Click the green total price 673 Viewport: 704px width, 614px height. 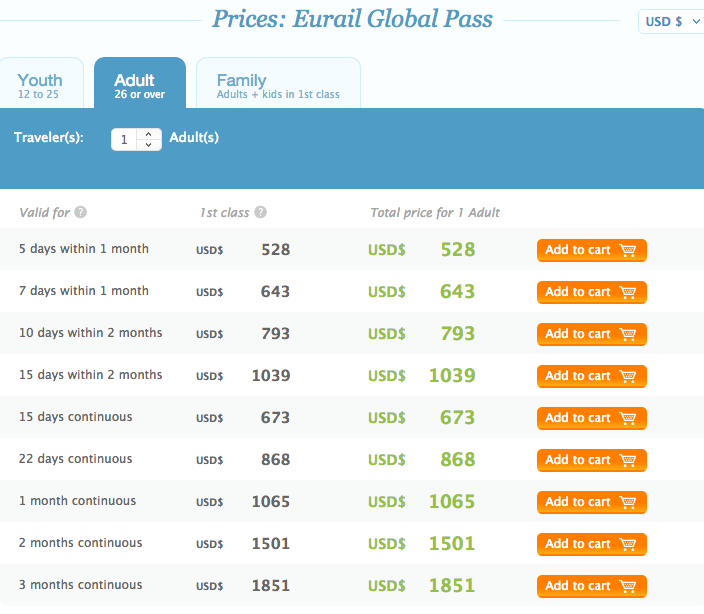coord(457,417)
